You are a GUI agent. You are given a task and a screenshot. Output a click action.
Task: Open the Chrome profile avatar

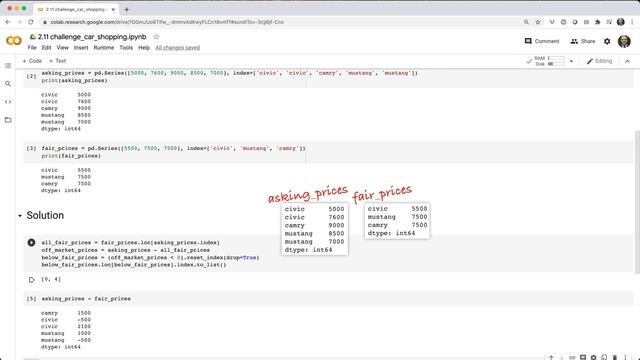pos(621,22)
